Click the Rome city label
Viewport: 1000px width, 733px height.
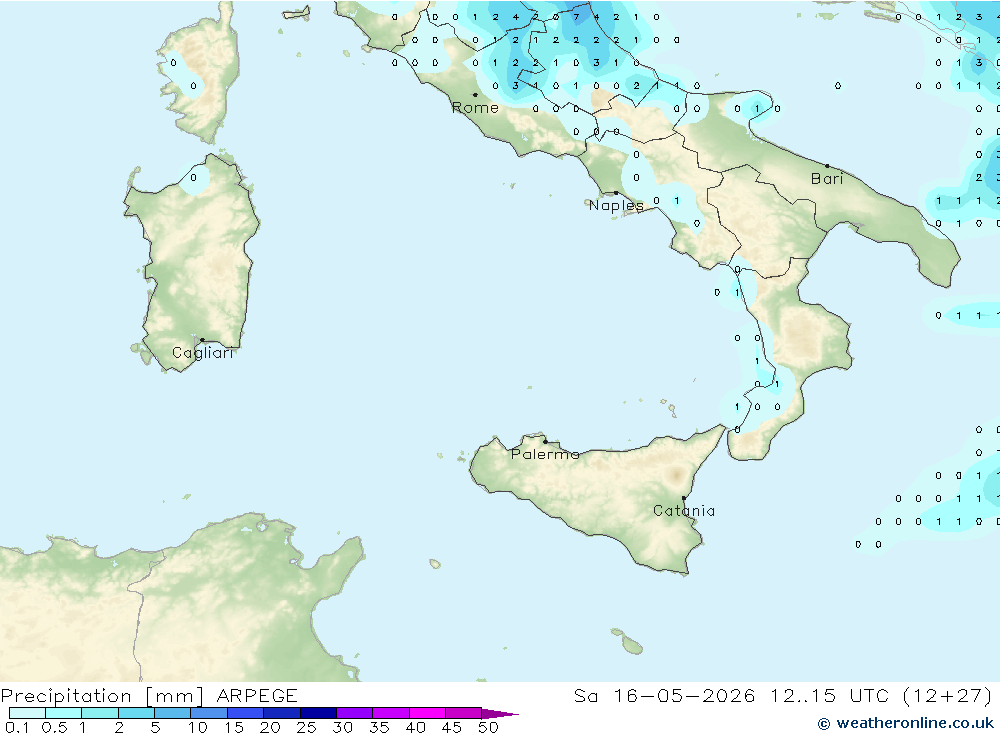pyautogui.click(x=475, y=108)
